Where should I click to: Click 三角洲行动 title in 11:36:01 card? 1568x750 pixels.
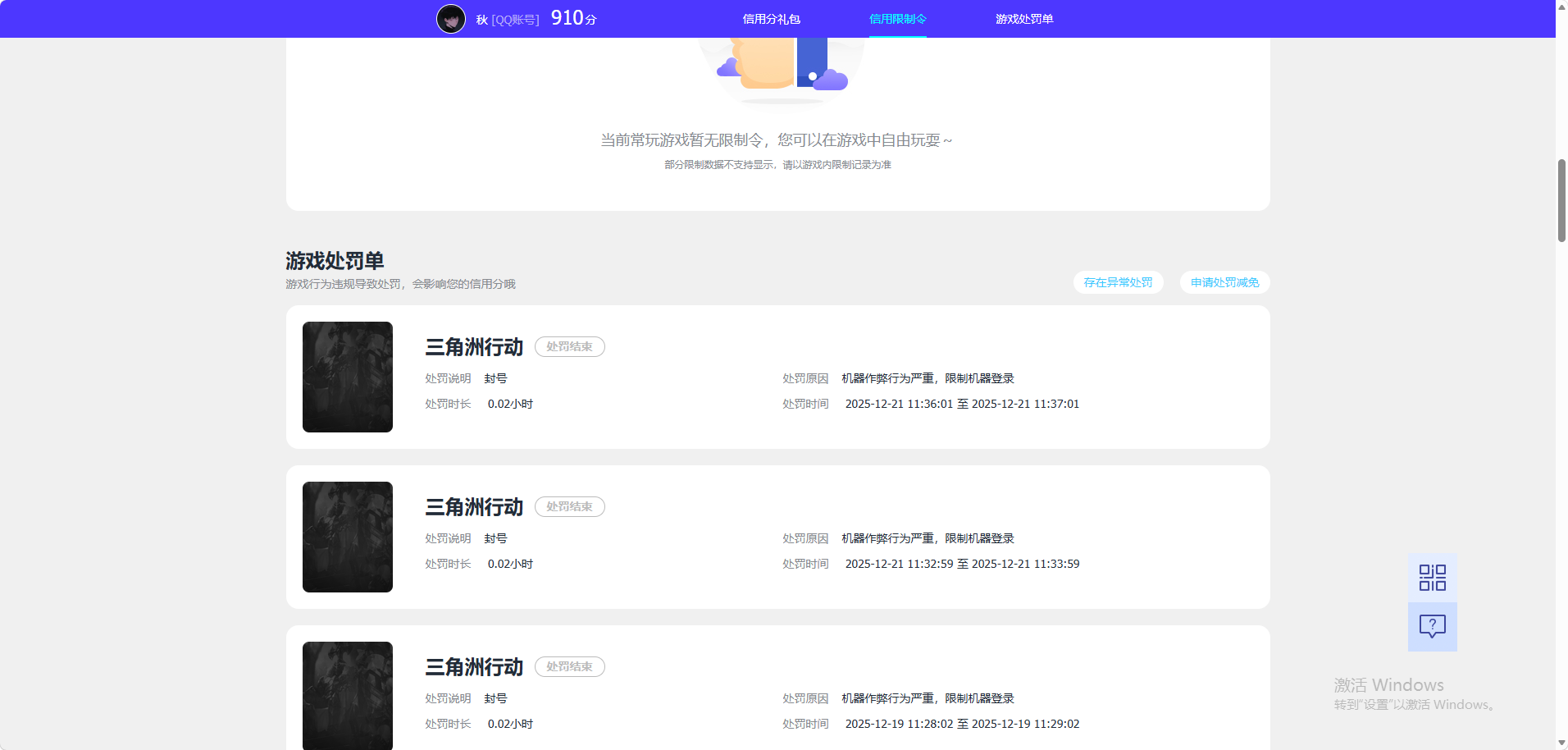[474, 347]
